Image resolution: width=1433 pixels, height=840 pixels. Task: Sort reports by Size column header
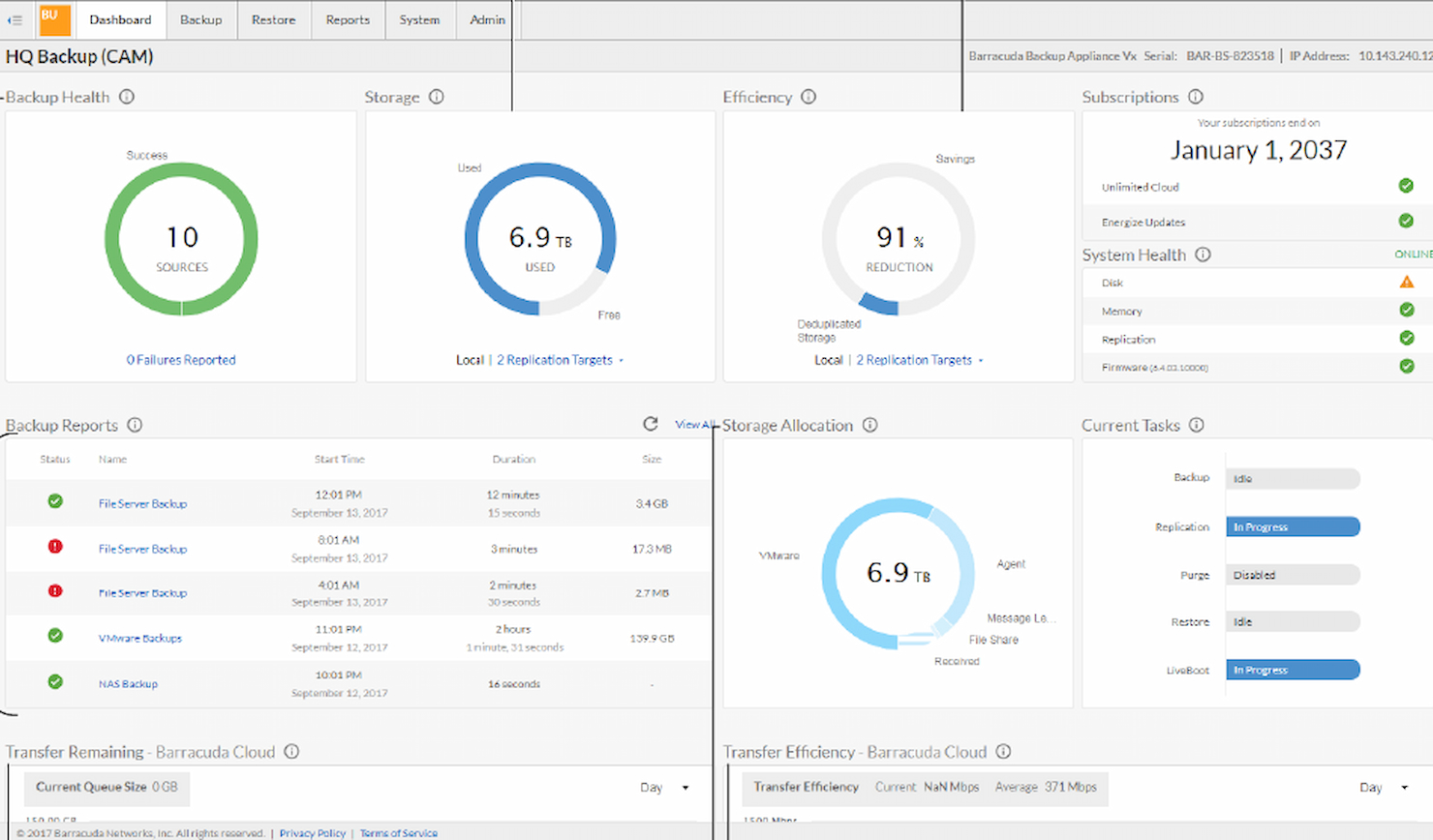coord(652,460)
